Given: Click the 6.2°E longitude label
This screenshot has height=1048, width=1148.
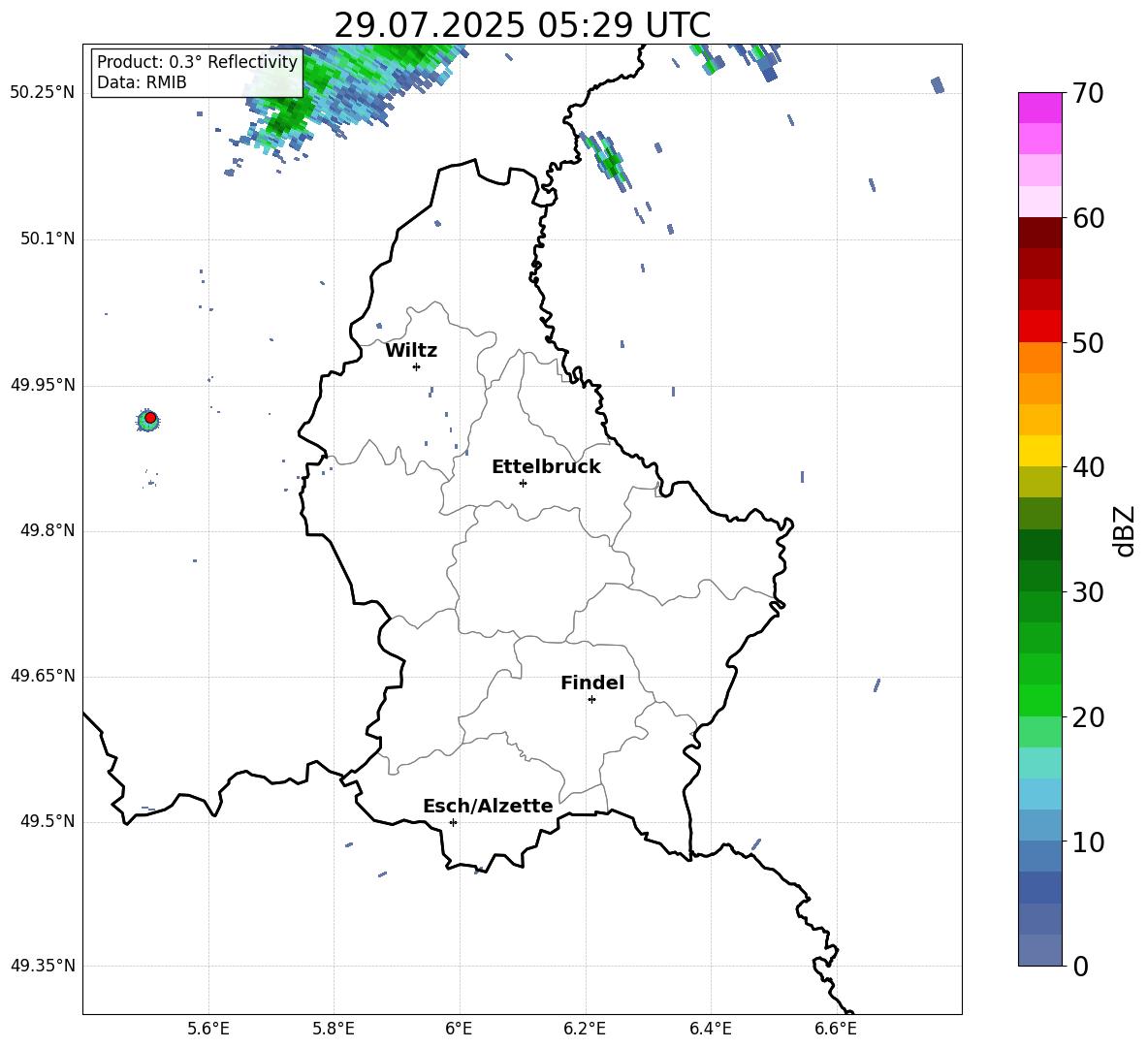Looking at the screenshot, I should 585,1029.
